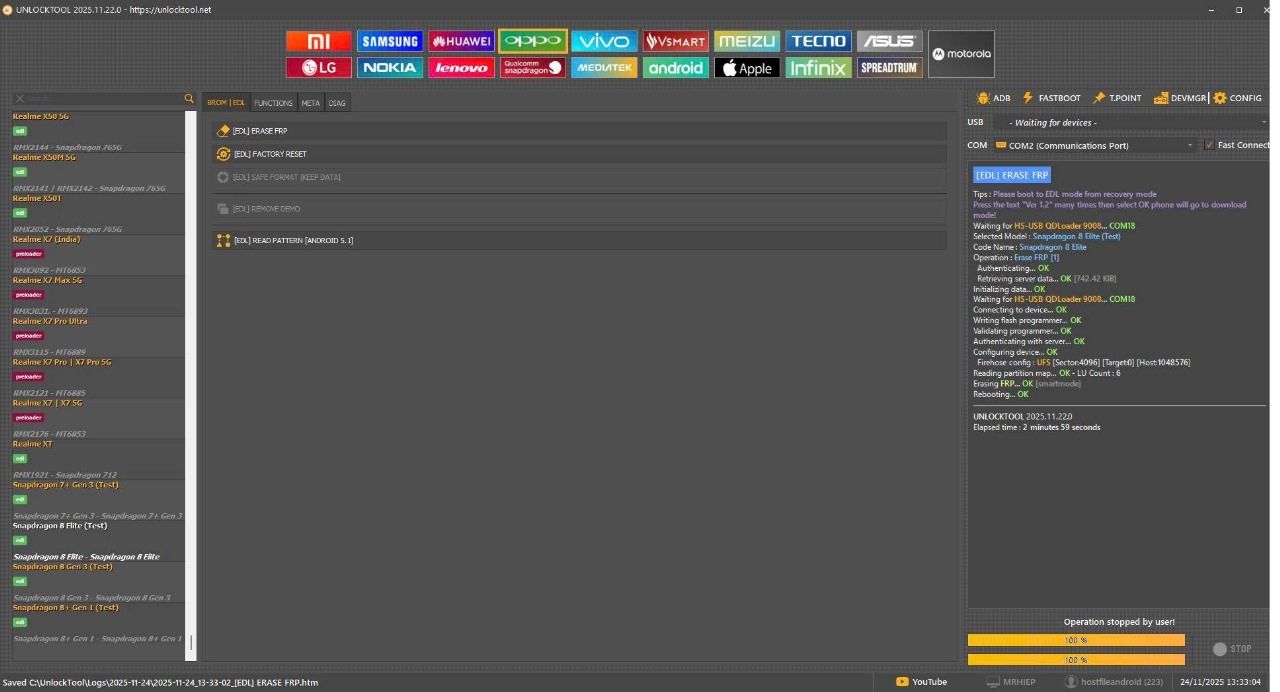Screen dimensions: 1280x692
Task: Toggle the Fast Connect checkbox
Action: tap(1210, 145)
